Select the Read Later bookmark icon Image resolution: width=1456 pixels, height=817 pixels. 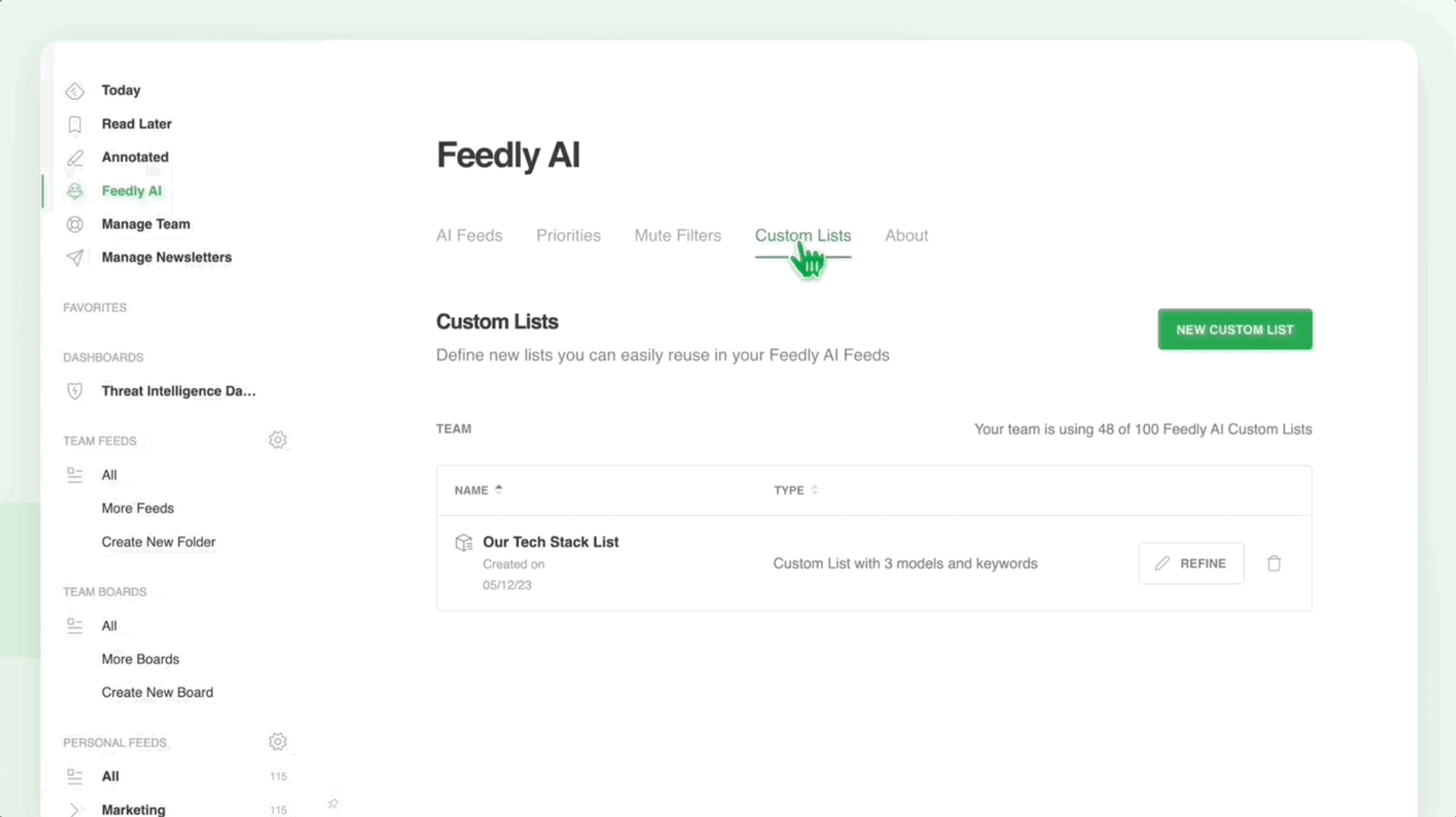click(x=75, y=124)
